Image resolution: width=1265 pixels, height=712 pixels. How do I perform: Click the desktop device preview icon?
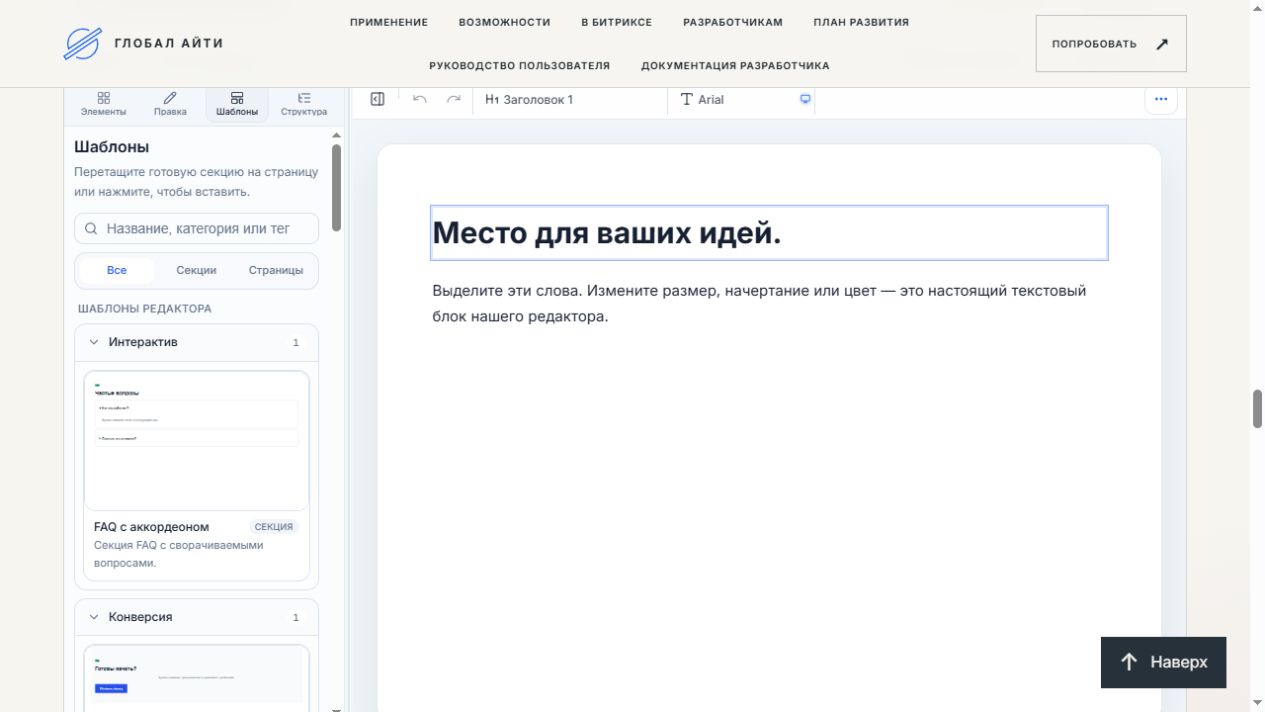pos(805,99)
